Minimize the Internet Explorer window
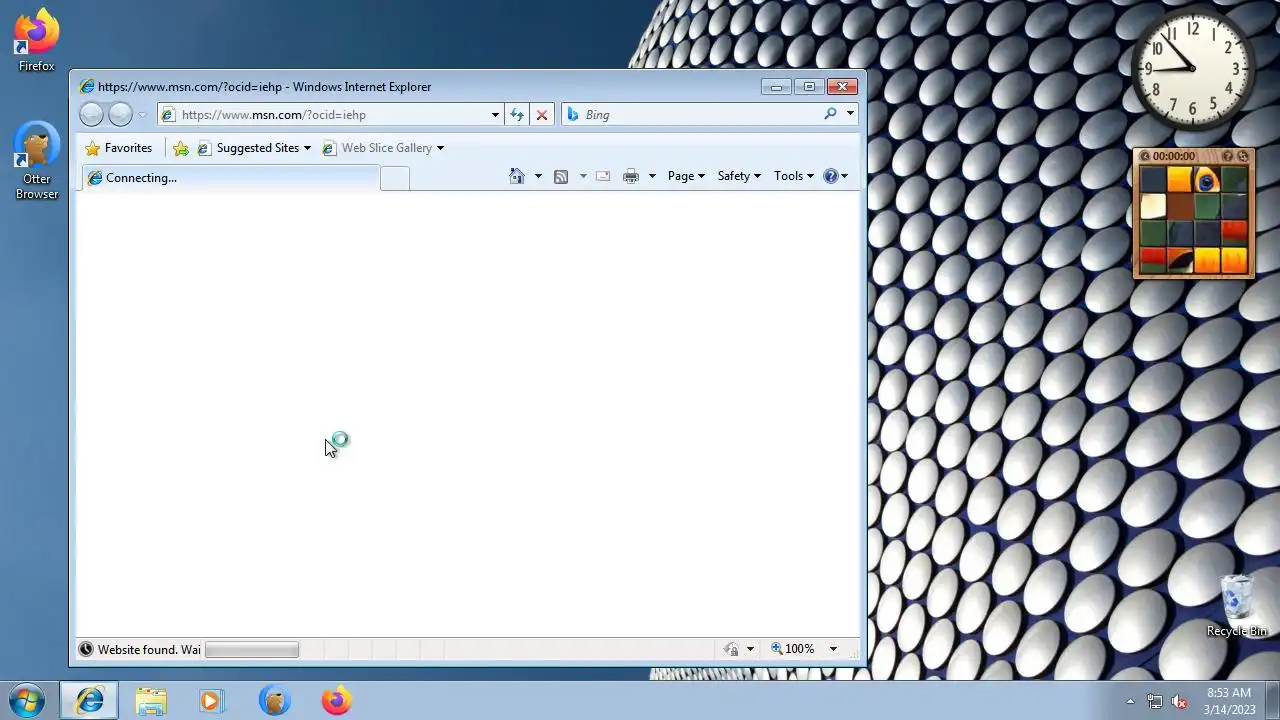This screenshot has height=720, width=1280. click(x=776, y=87)
